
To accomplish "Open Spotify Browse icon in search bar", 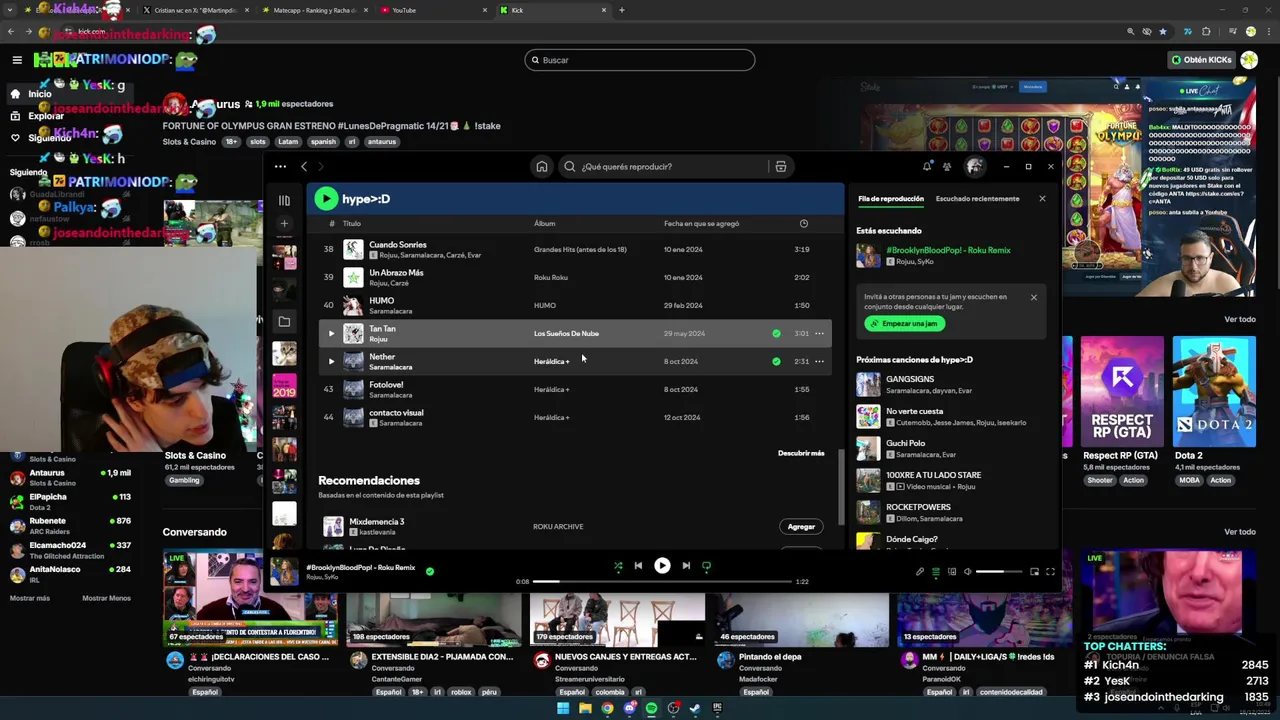I will coord(781,167).
